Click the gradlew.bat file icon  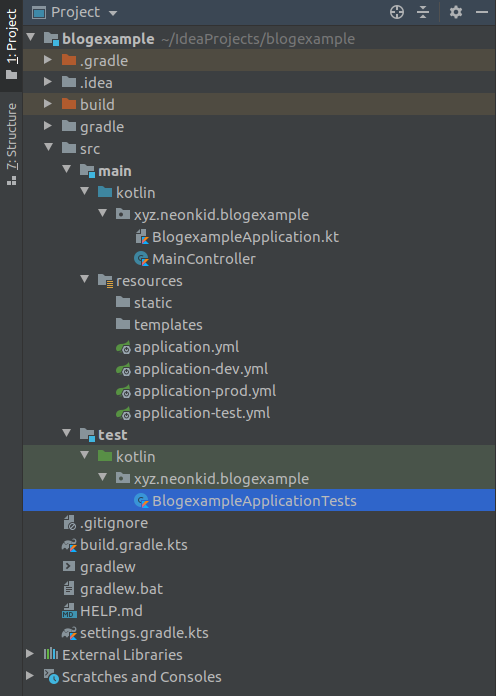[x=69, y=589]
